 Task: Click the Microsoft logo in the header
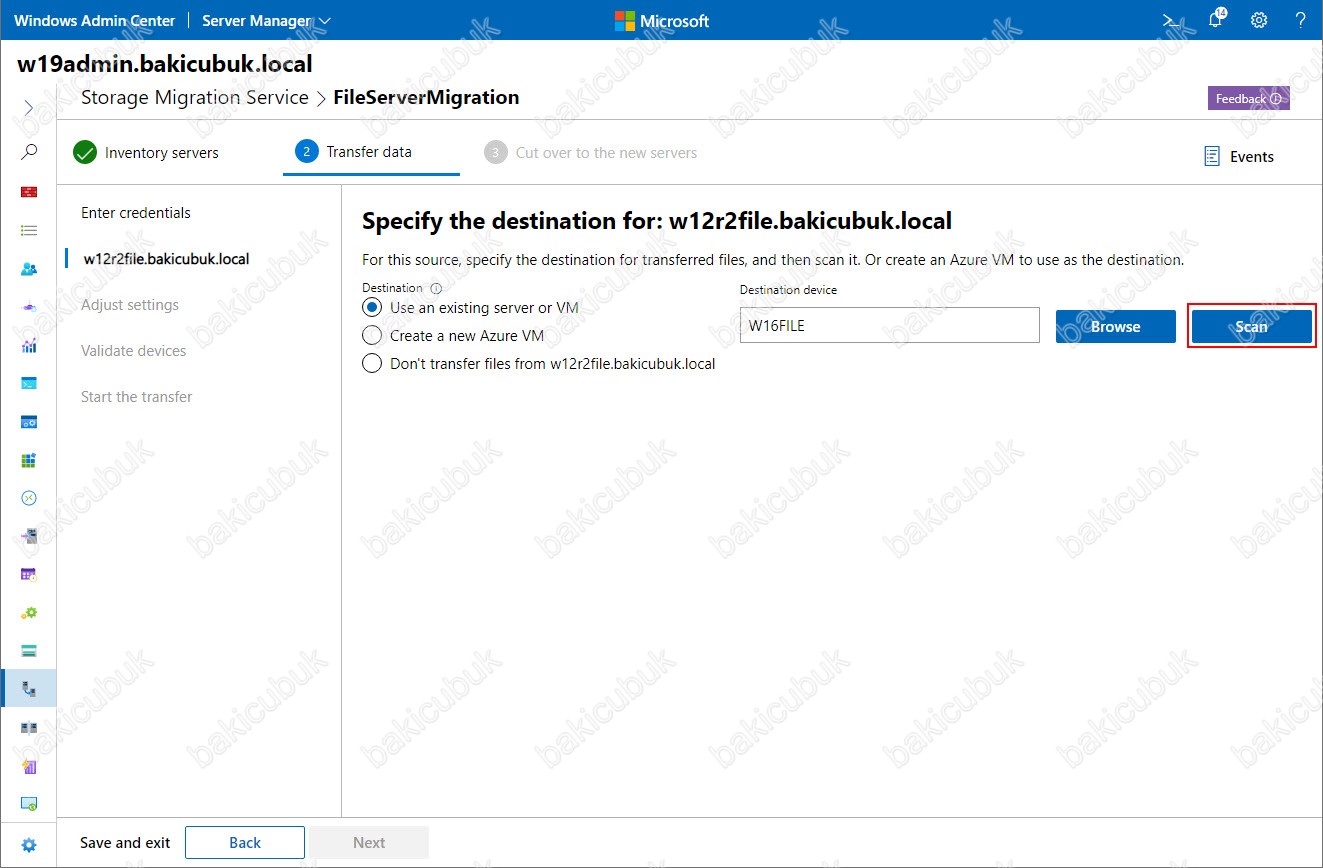(x=662, y=21)
